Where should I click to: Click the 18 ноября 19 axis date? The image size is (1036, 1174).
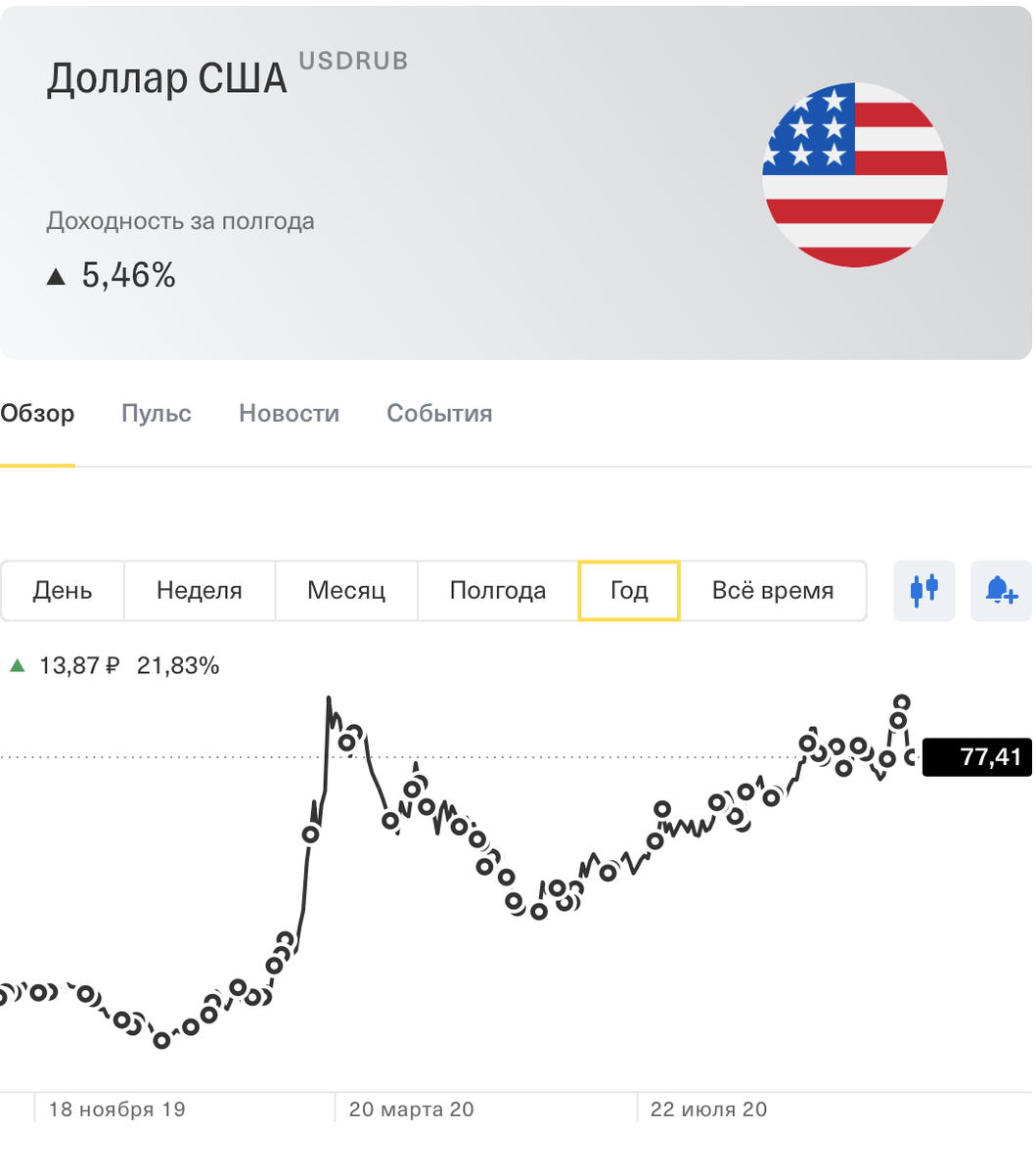116,1109
